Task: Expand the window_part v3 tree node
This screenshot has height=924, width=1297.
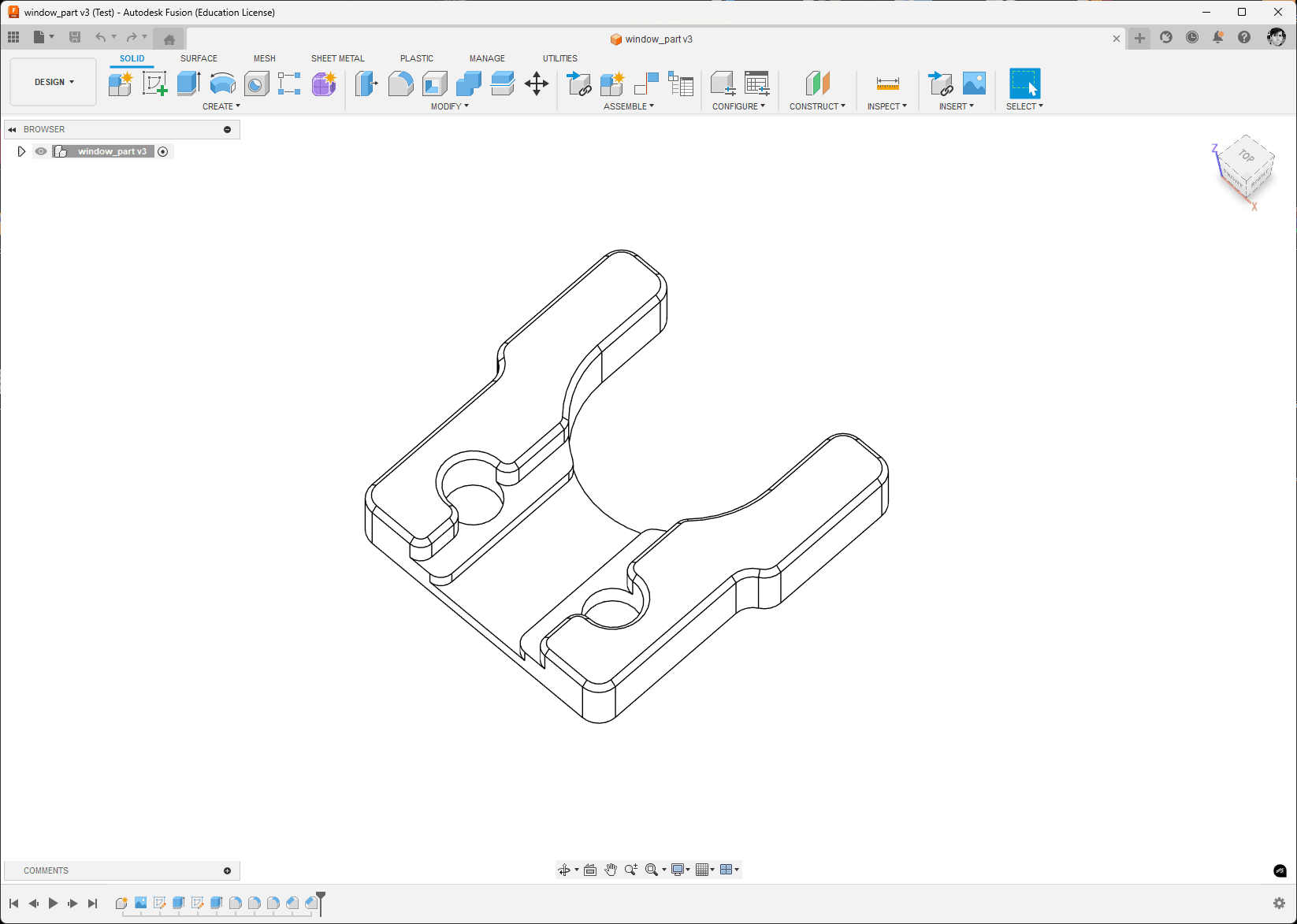Action: coord(21,151)
